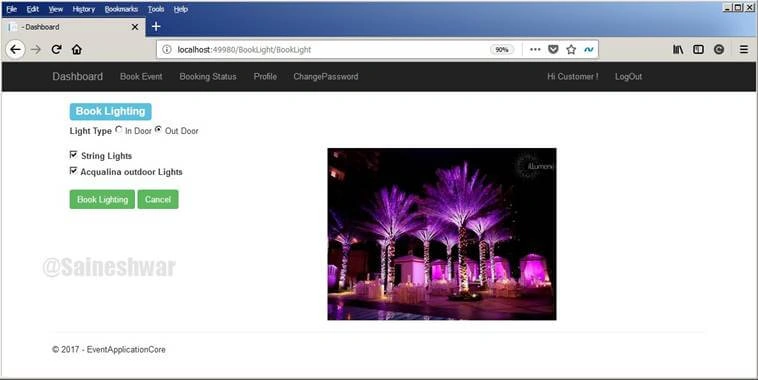Open the View menu

pyautogui.click(x=56, y=9)
